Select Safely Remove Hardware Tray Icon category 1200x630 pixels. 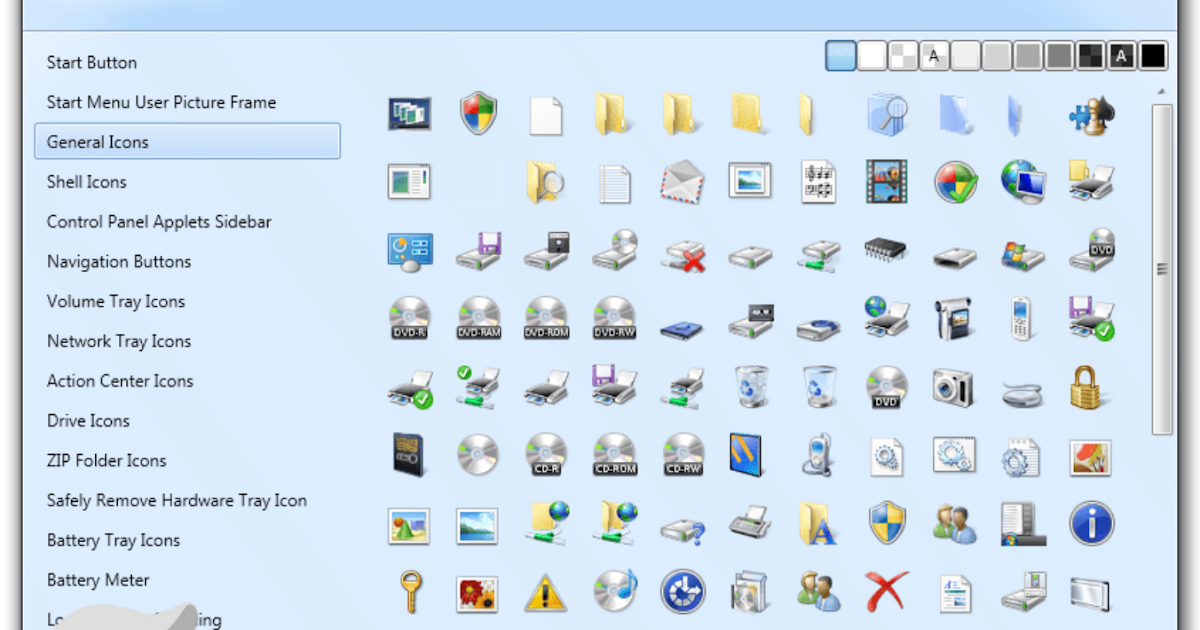(177, 500)
